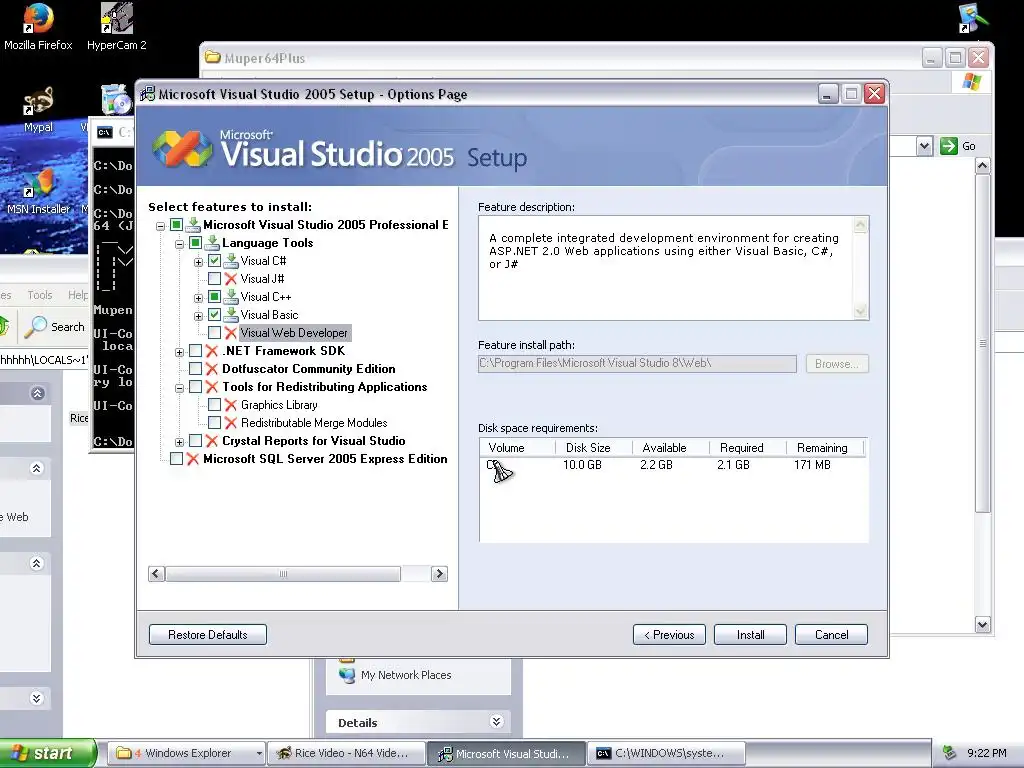
Task: Click the install icon beside Language Tools
Action: click(x=212, y=243)
